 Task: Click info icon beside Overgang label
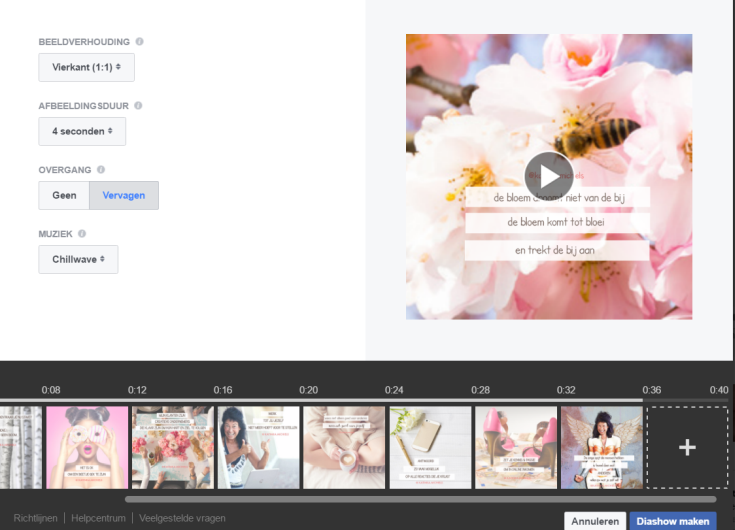coord(101,170)
